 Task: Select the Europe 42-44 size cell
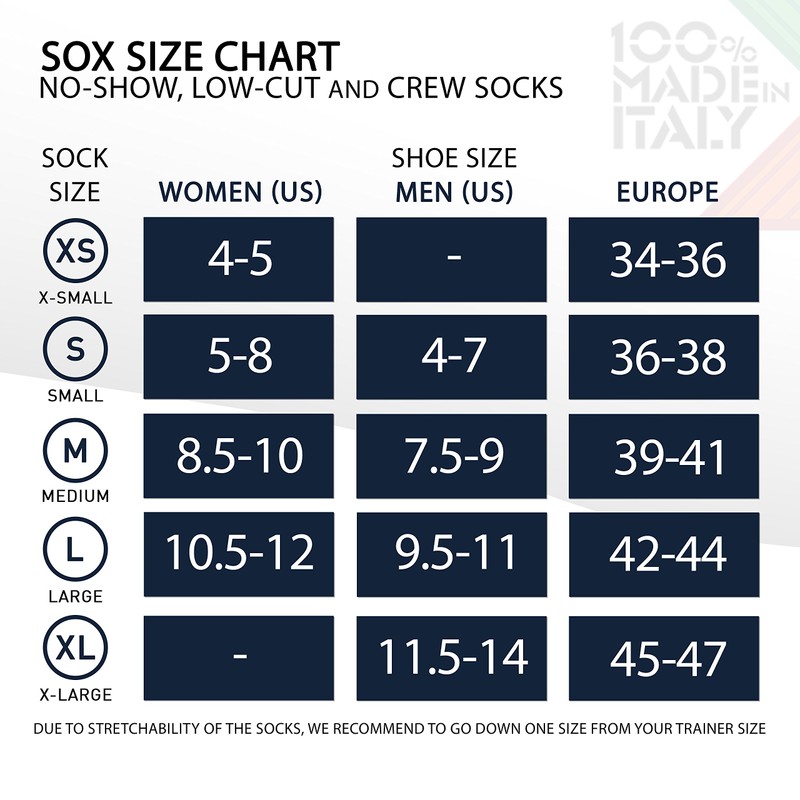click(667, 555)
